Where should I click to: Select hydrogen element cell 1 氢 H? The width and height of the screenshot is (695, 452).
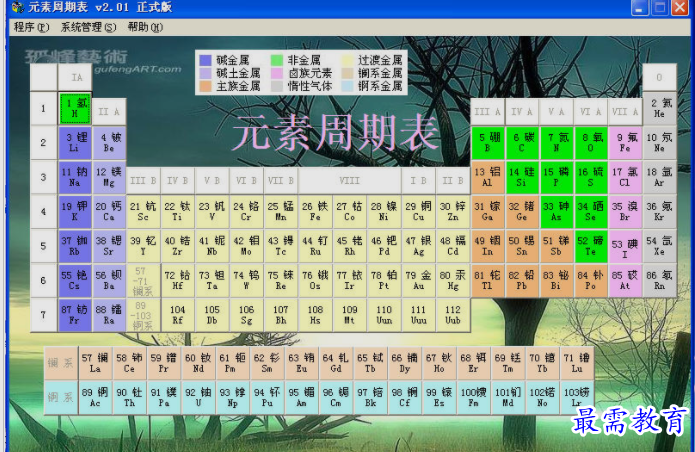coord(74,108)
